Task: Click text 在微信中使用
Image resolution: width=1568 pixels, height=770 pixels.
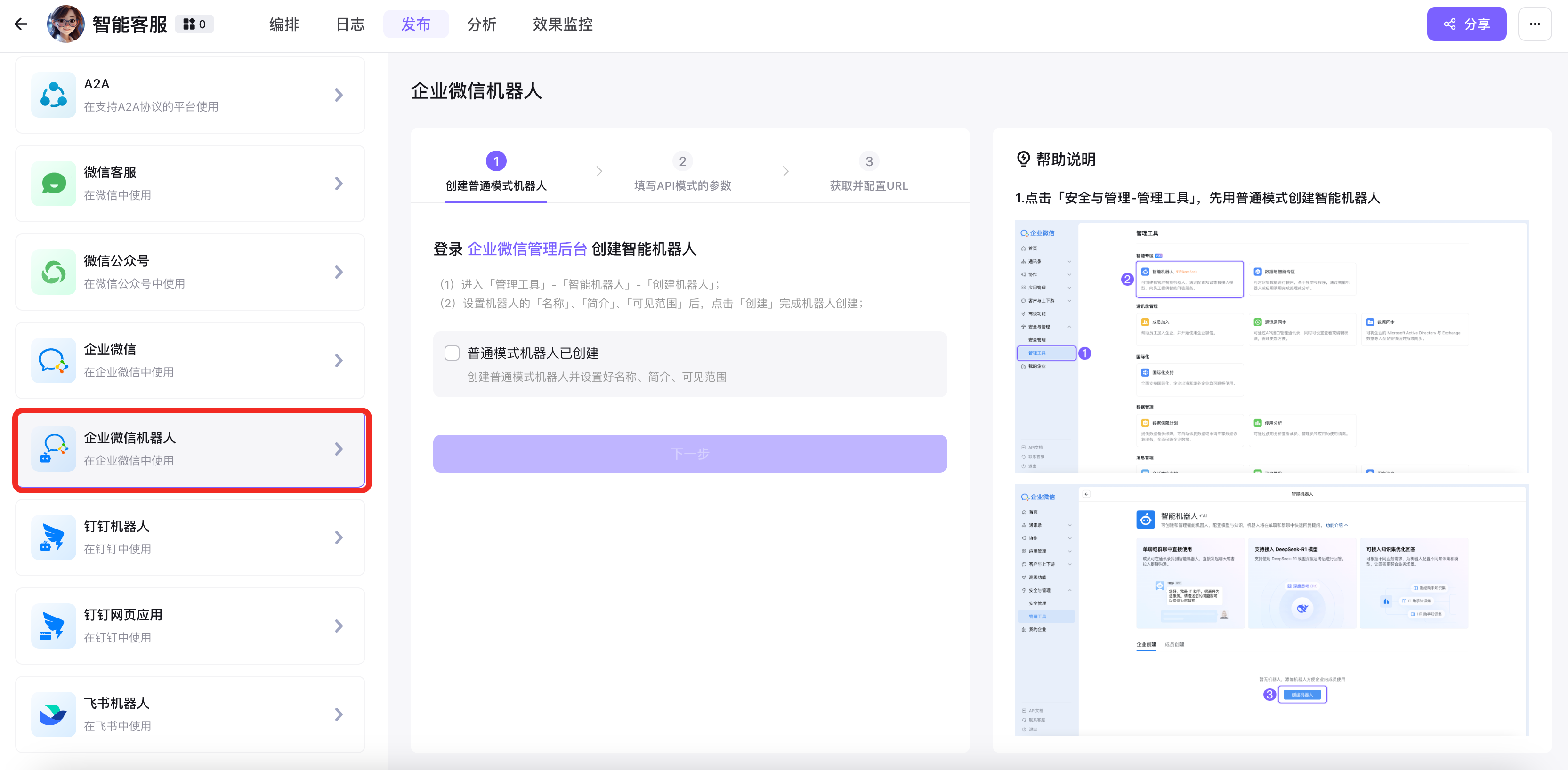Action: [x=117, y=195]
